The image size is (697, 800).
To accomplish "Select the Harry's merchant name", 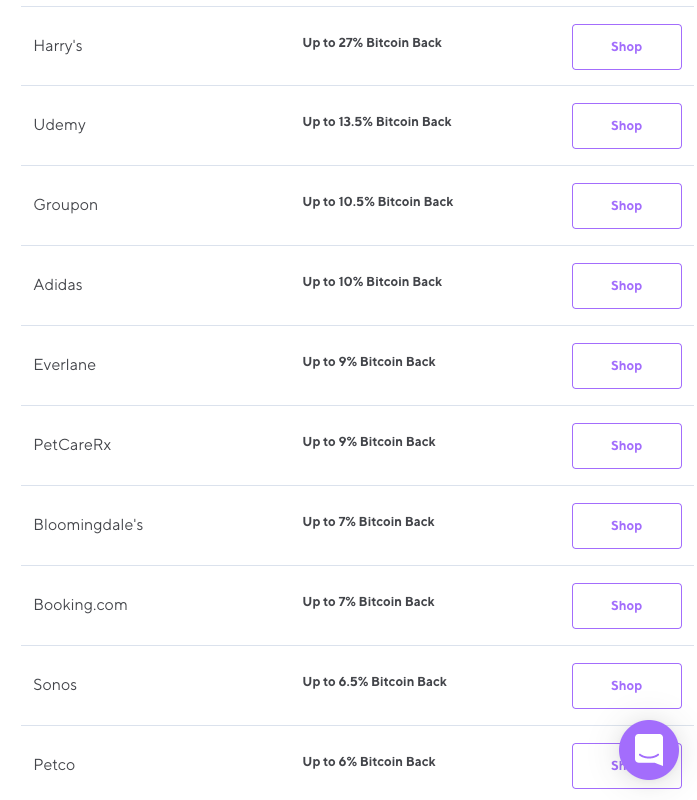I will point(57,46).
